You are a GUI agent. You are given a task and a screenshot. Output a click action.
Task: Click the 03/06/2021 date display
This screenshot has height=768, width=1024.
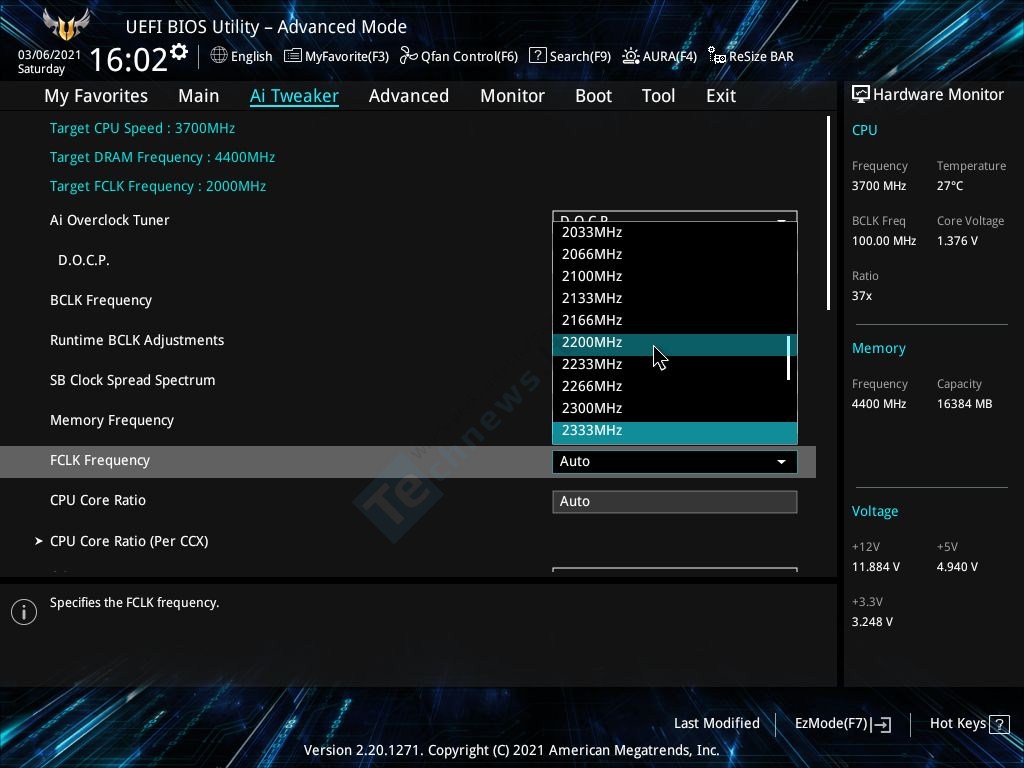49,55
